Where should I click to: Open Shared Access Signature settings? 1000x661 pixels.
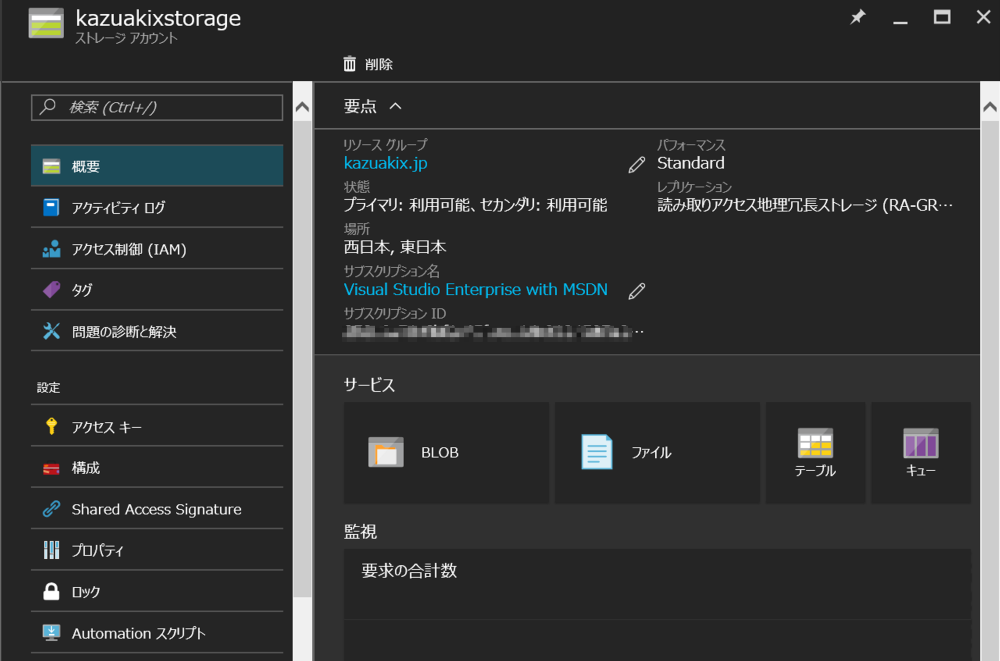point(157,509)
